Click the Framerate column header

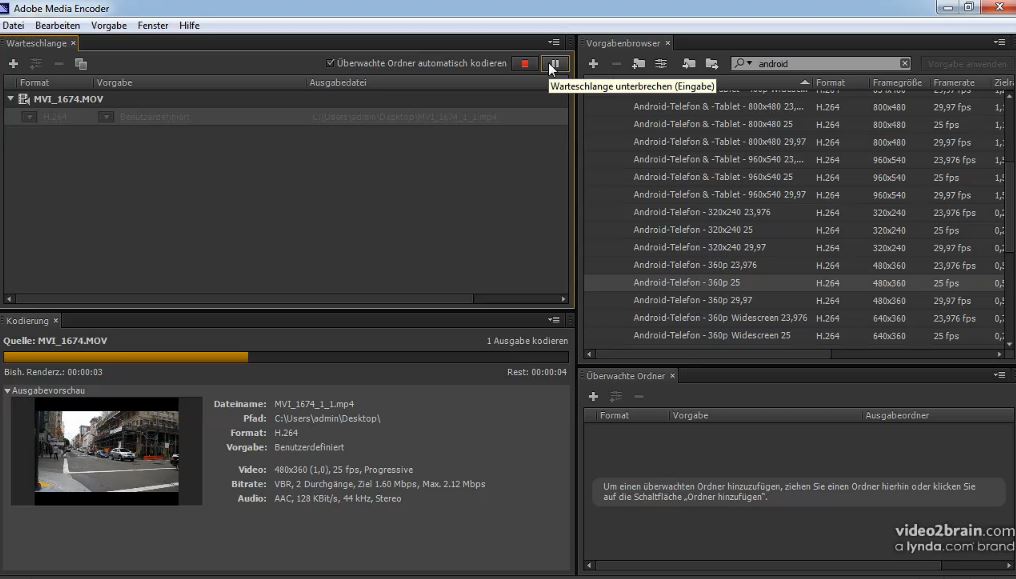[x=954, y=82]
